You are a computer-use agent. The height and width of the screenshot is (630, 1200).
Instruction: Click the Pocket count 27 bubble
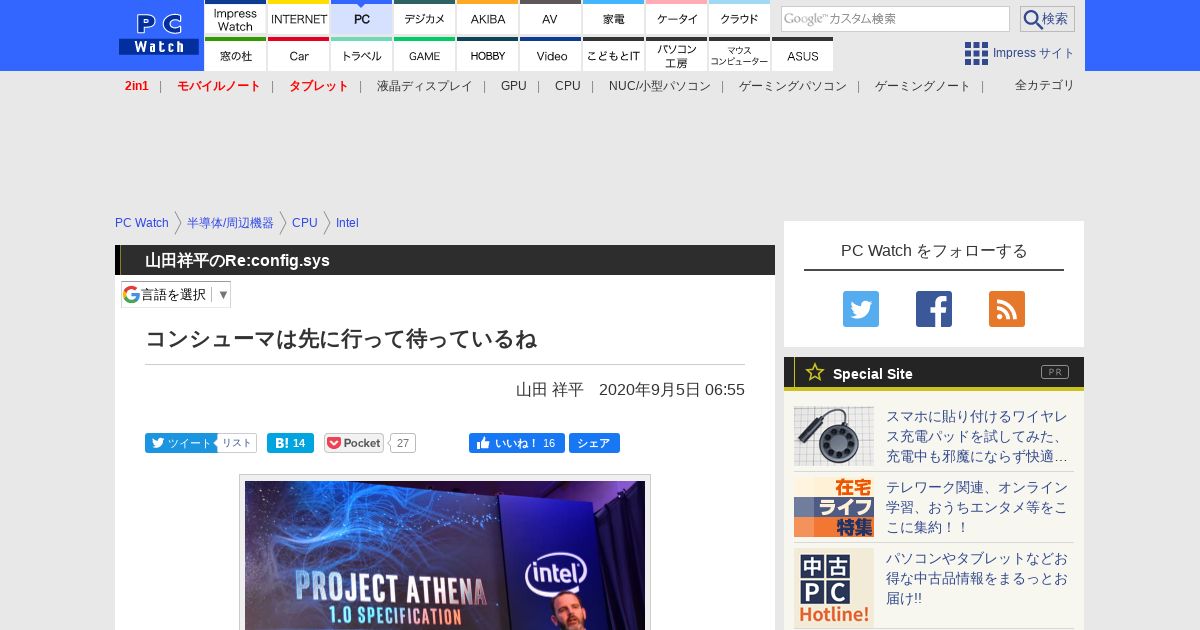403,443
